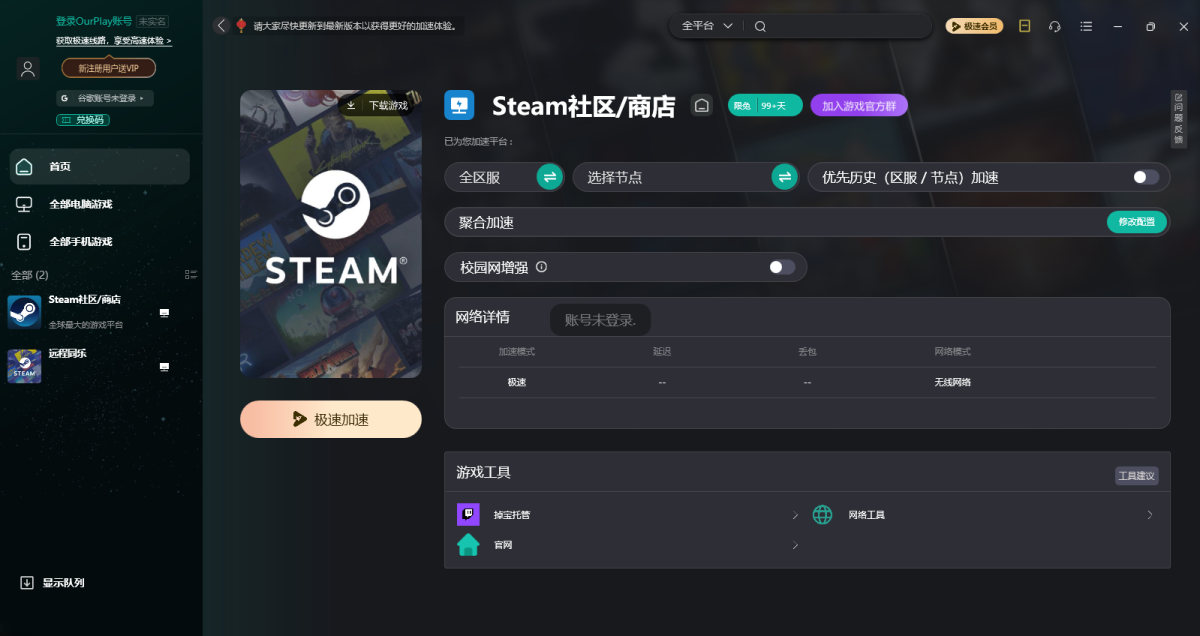
Task: Toggle 优先历史（区服/节点）加速 switch
Action: 1146,177
